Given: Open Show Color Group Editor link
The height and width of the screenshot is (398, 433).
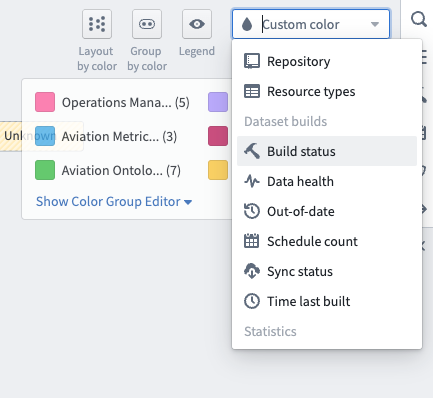Looking at the screenshot, I should (114, 202).
